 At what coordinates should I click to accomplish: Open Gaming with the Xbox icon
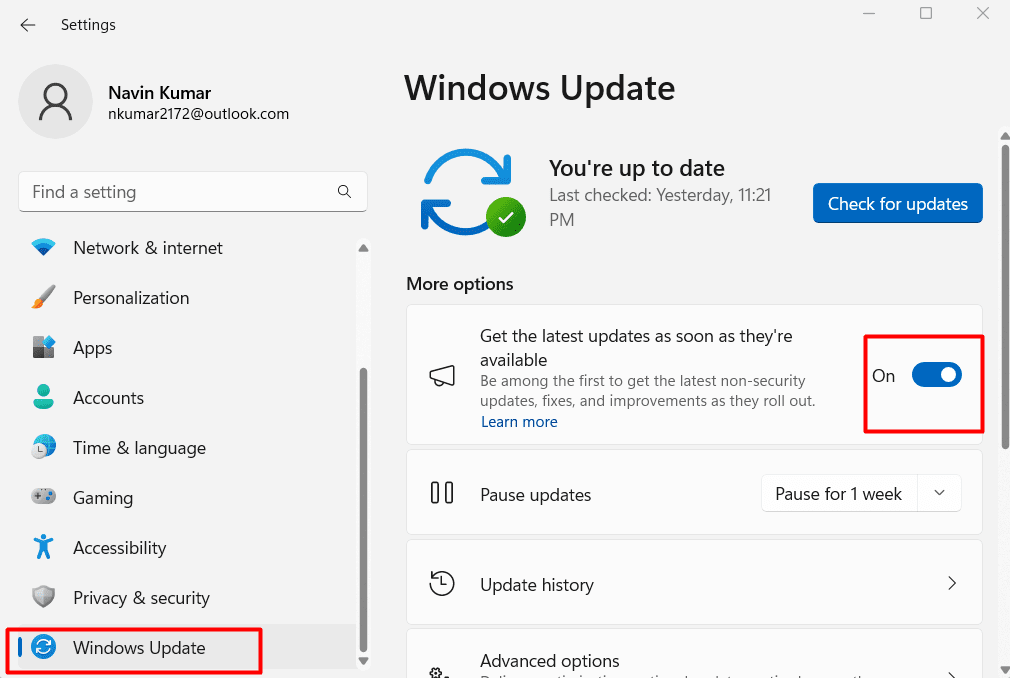44,497
